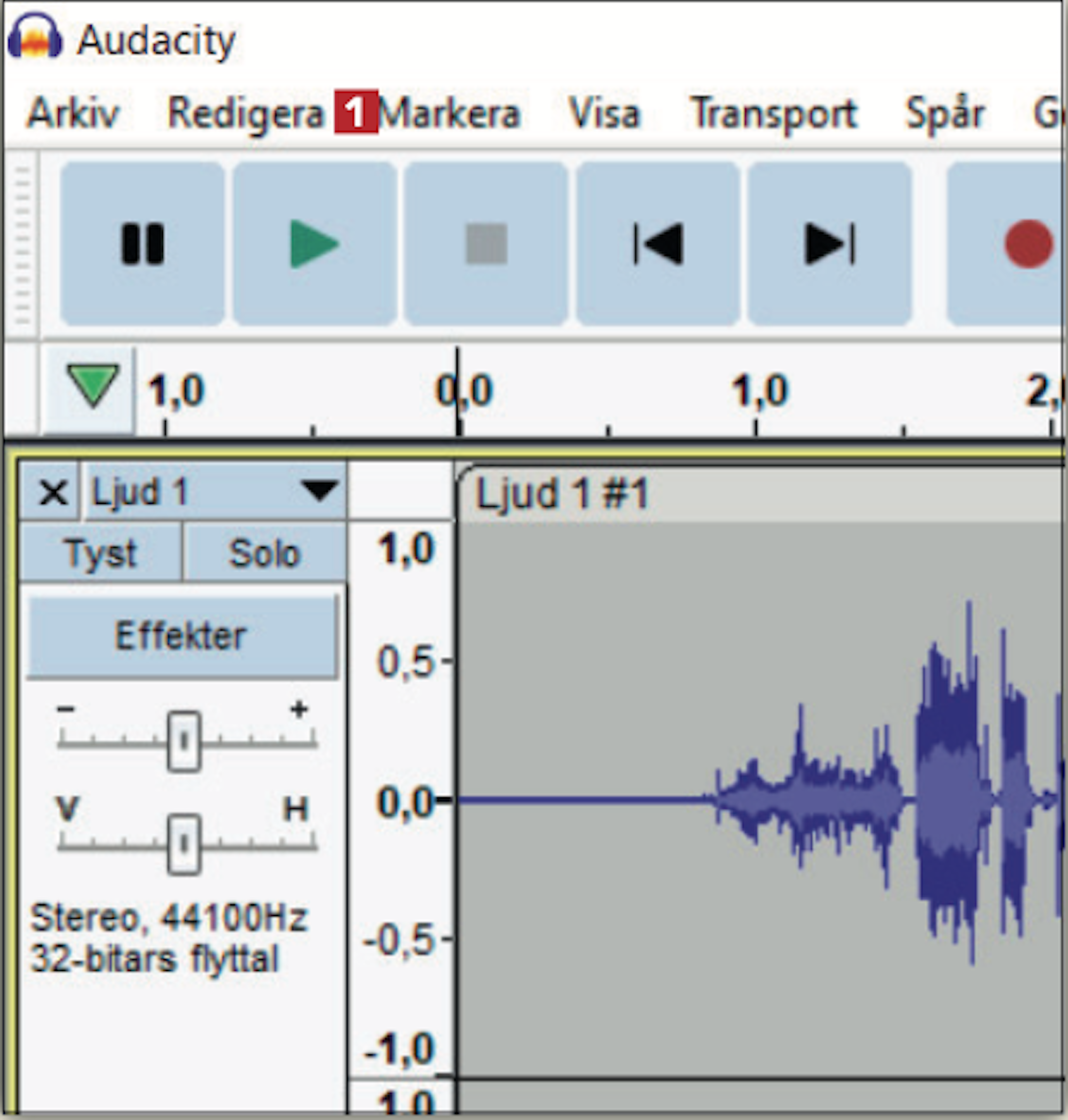The height and width of the screenshot is (1120, 1068).
Task: Close track Ljud 1 with the X
Action: click(x=53, y=492)
